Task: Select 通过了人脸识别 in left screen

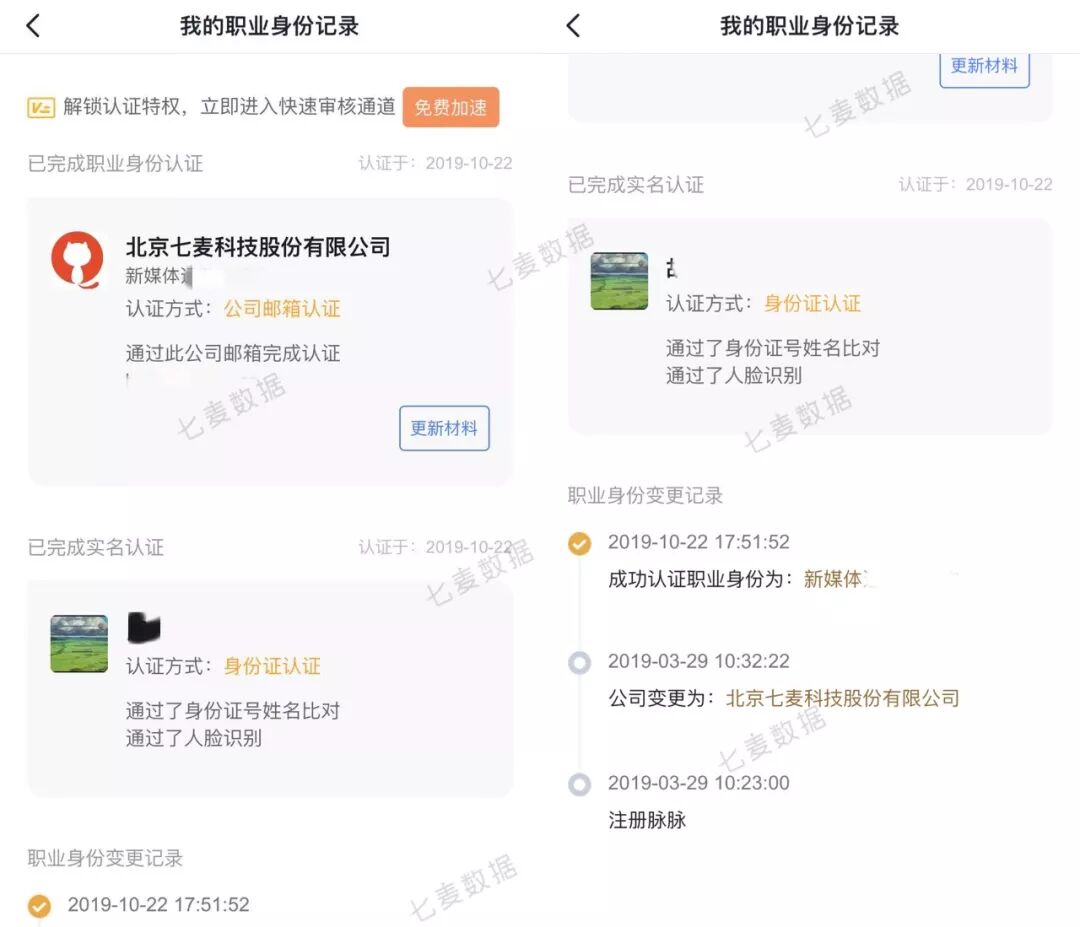Action: click(194, 738)
